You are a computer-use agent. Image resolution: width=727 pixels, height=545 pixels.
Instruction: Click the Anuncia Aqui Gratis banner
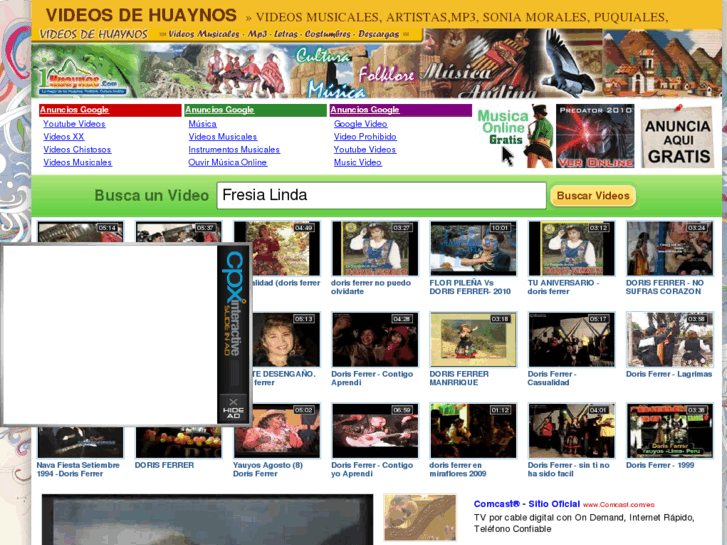tap(678, 136)
